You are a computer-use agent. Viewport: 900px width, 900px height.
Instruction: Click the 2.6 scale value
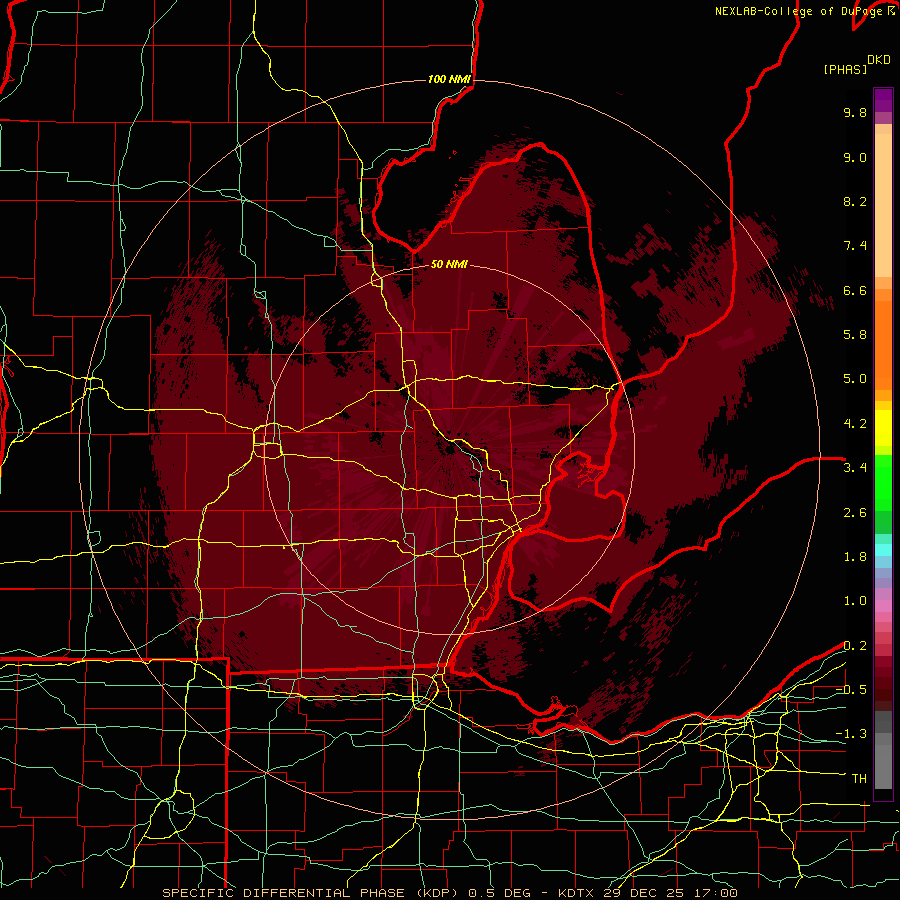(855, 513)
